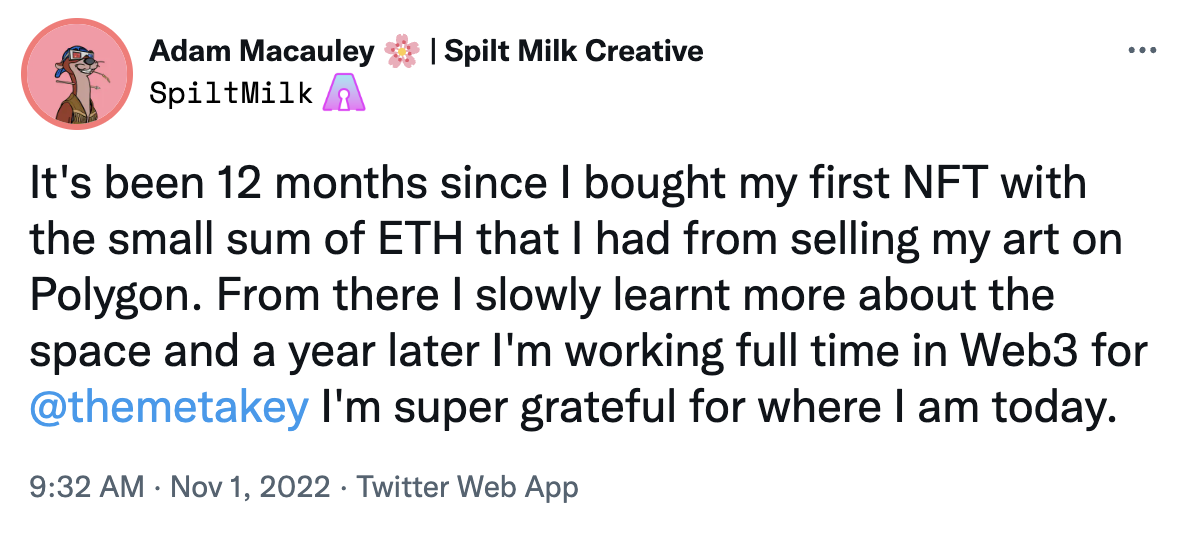Select the SpiltMilk username handle
Image resolution: width=1190 pixels, height=534 pixels.
[x=233, y=93]
